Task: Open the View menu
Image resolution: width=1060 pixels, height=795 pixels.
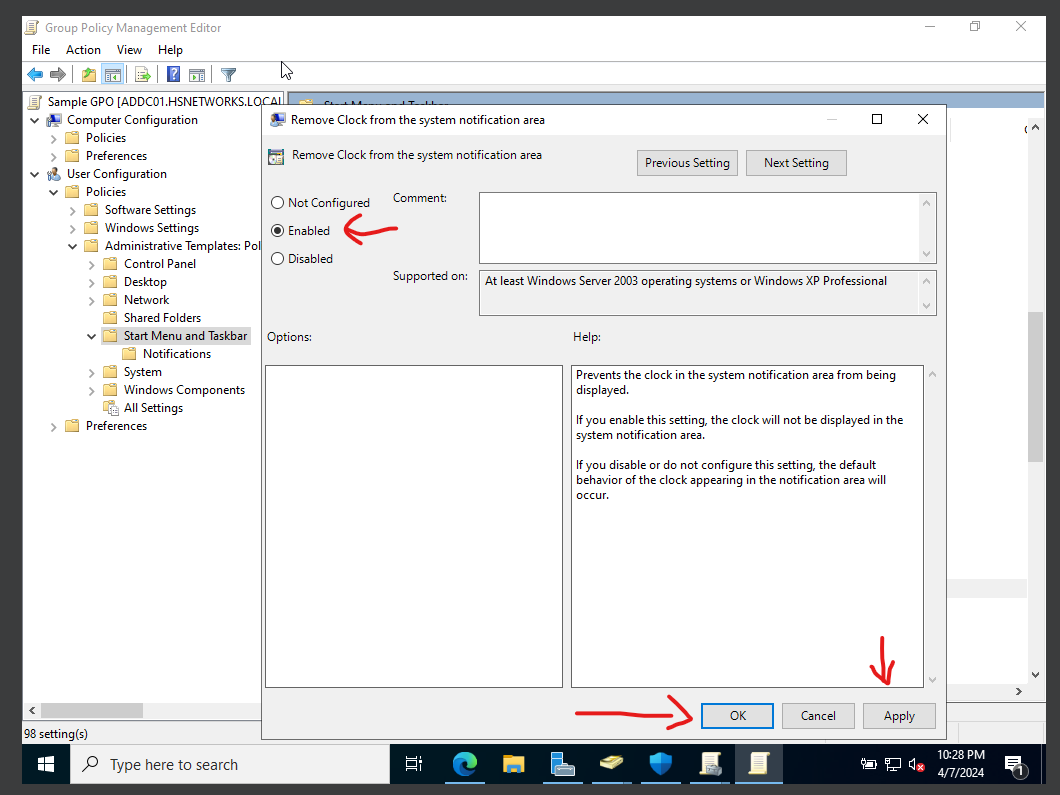Action: [129, 49]
